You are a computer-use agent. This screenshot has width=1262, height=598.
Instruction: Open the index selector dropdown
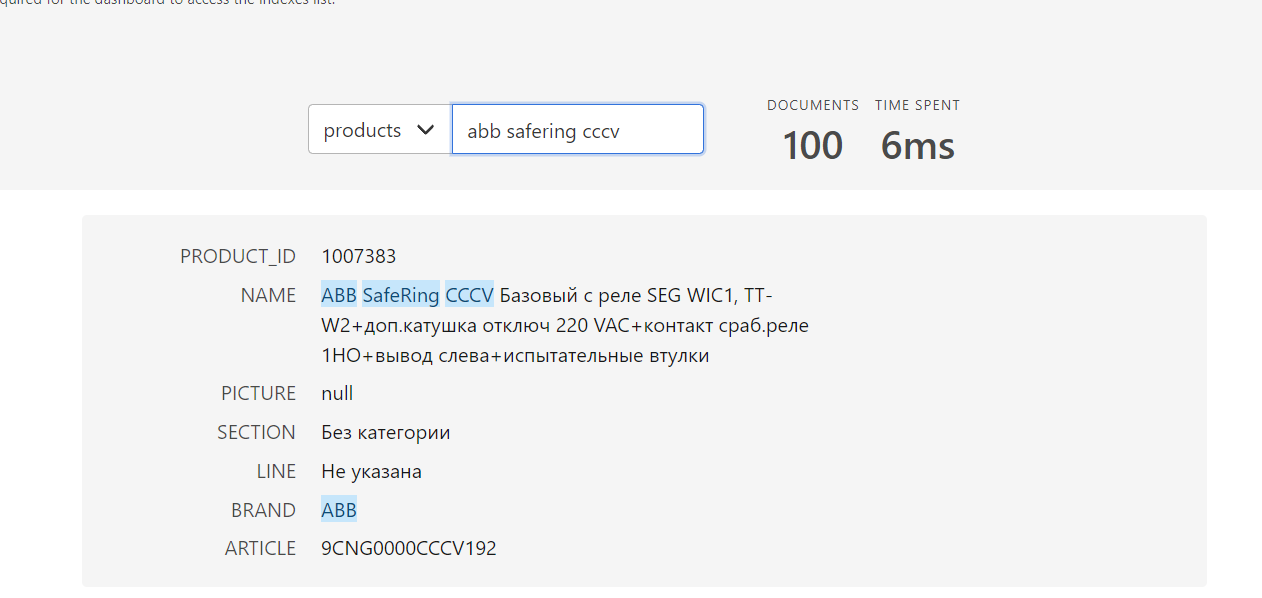coord(379,129)
